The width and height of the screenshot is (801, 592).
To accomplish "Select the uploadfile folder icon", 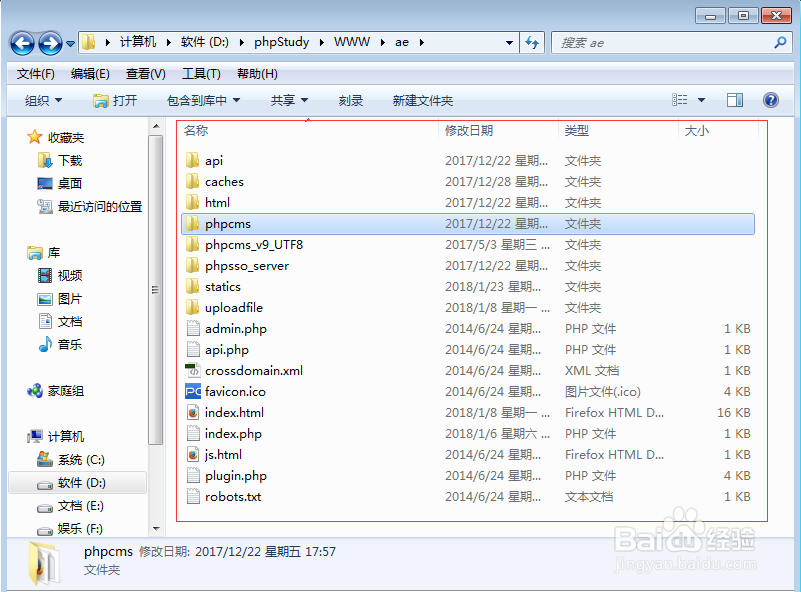I will [x=193, y=307].
